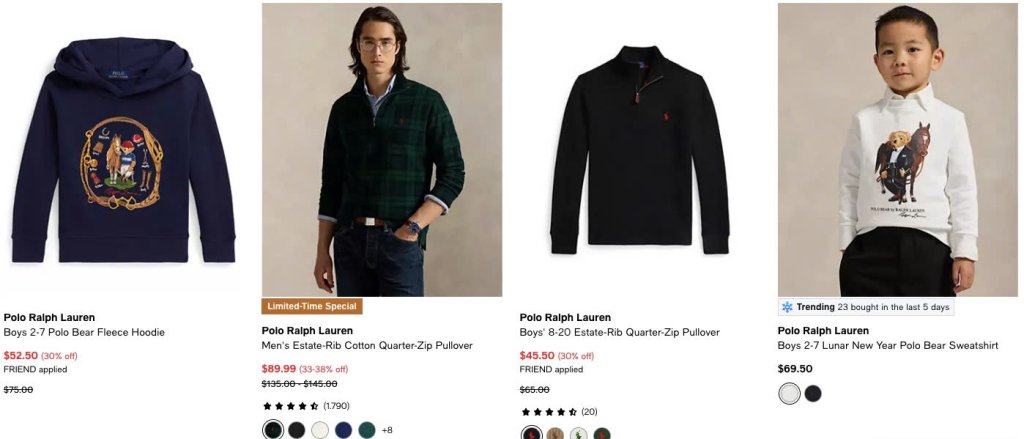Screen dimensions: 1024x439
Task: Open the Boys 2-7 Polo Bear Fleece Hoodie link
Action: 84,332
